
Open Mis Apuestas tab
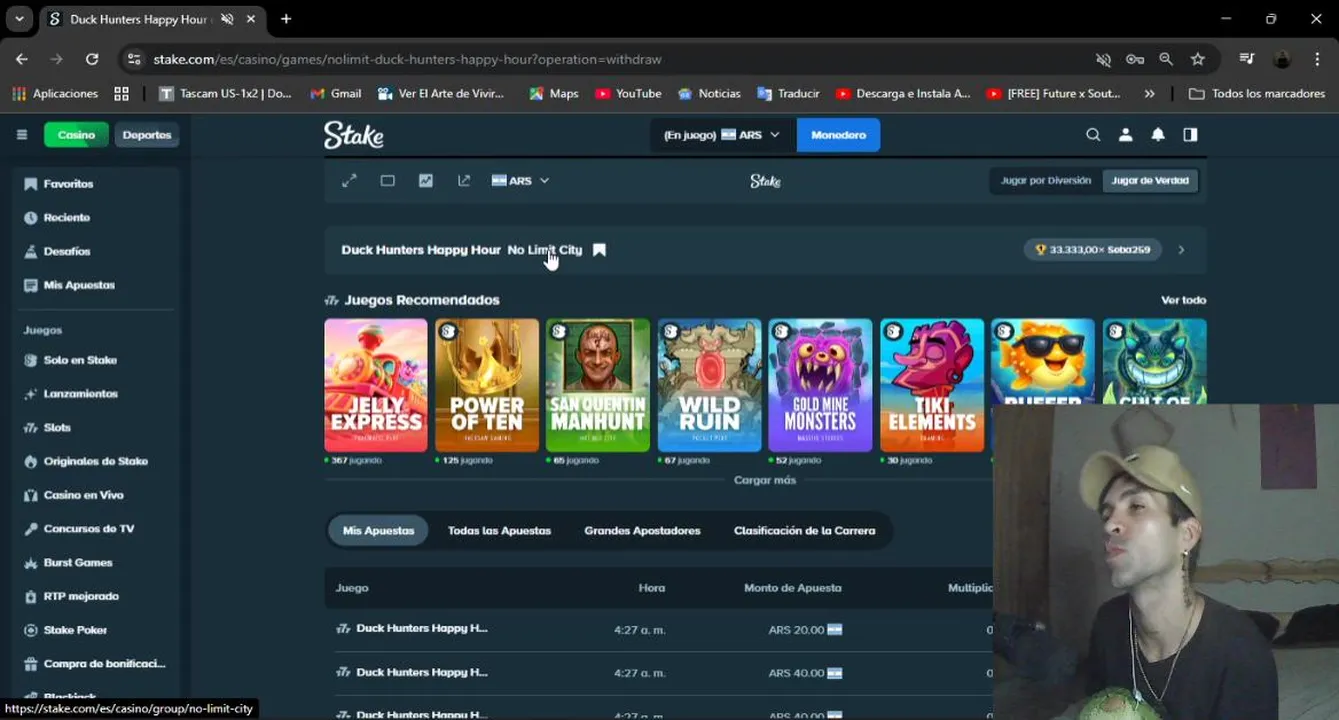pos(378,531)
